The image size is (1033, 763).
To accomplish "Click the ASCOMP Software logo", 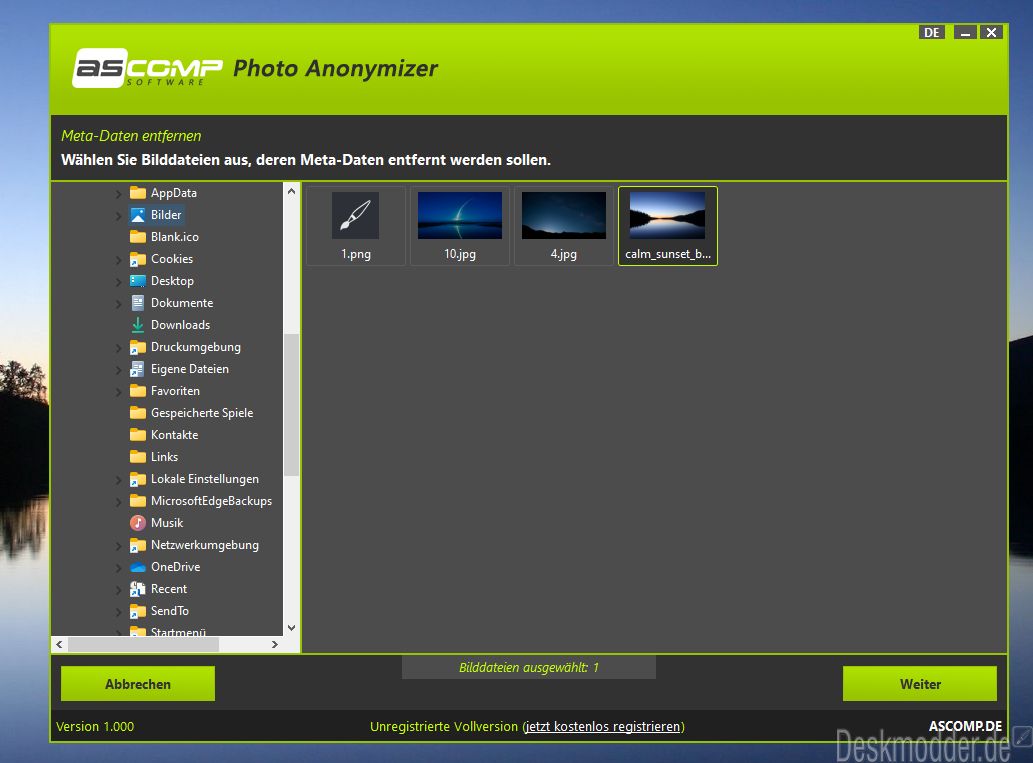I will tap(148, 68).
